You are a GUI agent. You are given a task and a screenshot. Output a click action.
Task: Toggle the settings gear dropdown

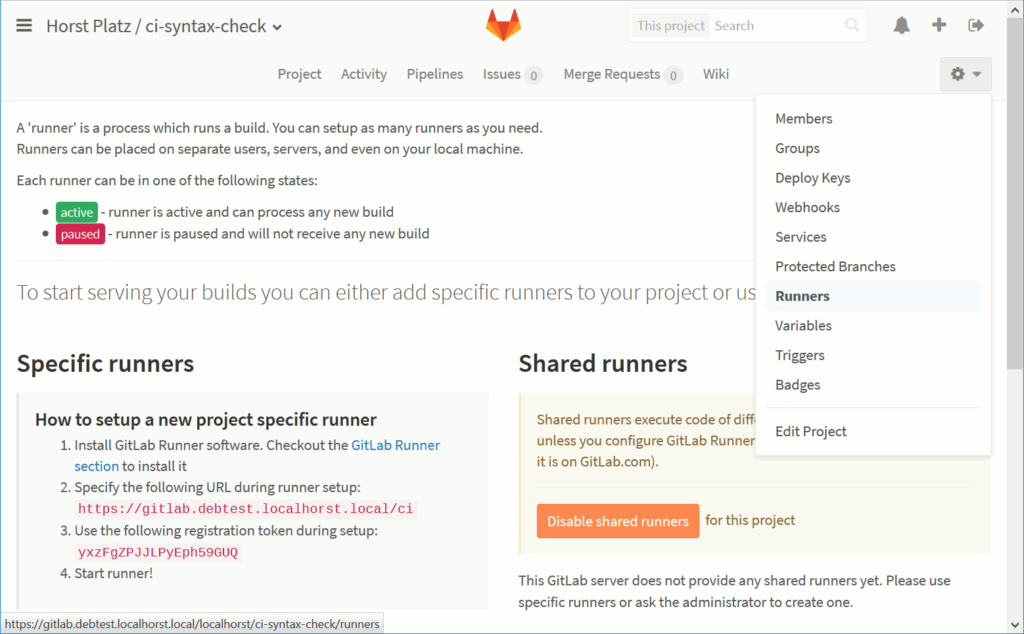click(966, 74)
